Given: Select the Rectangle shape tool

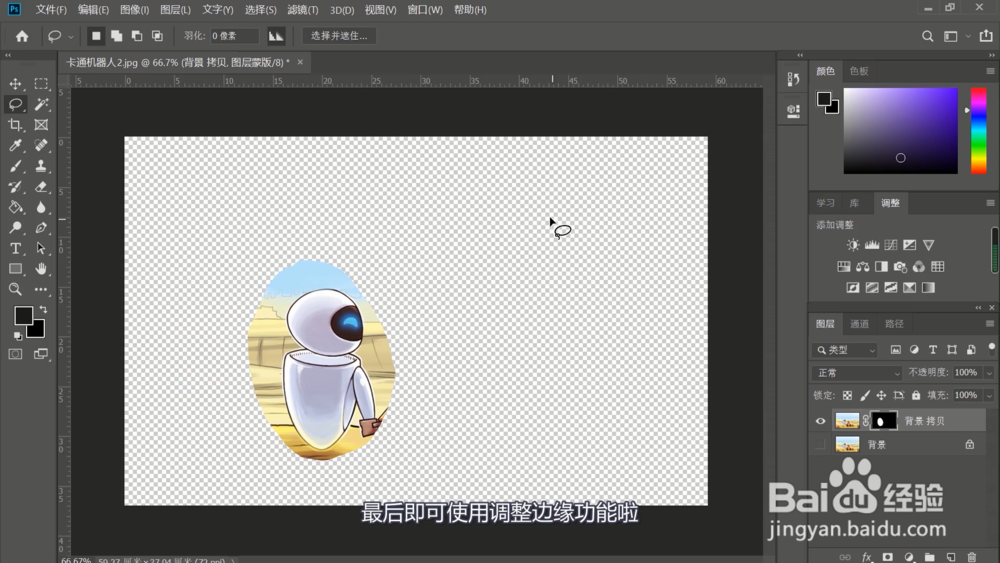Looking at the screenshot, I should 15,268.
